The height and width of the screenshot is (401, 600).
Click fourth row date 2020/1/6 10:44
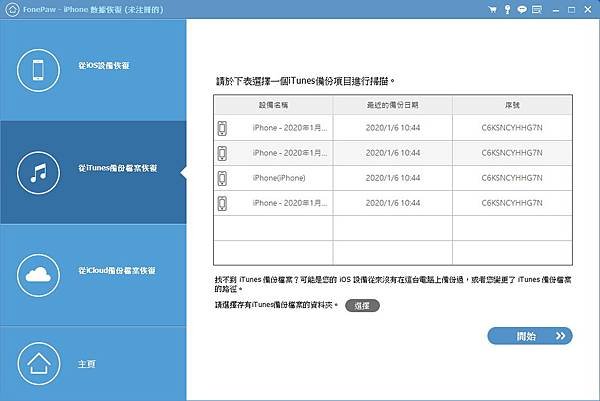coord(393,203)
